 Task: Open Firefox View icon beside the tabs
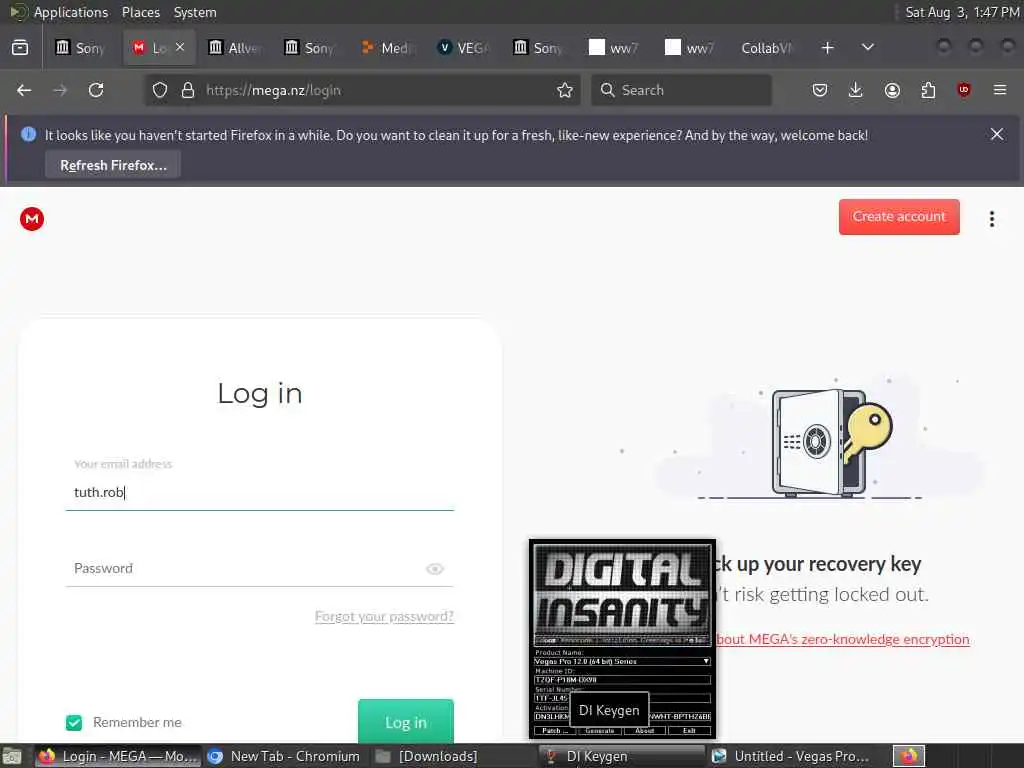tap(20, 48)
